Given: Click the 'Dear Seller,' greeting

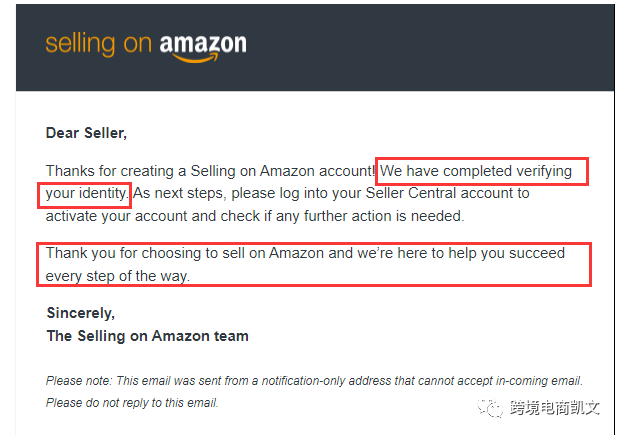Looking at the screenshot, I should 86,133.
